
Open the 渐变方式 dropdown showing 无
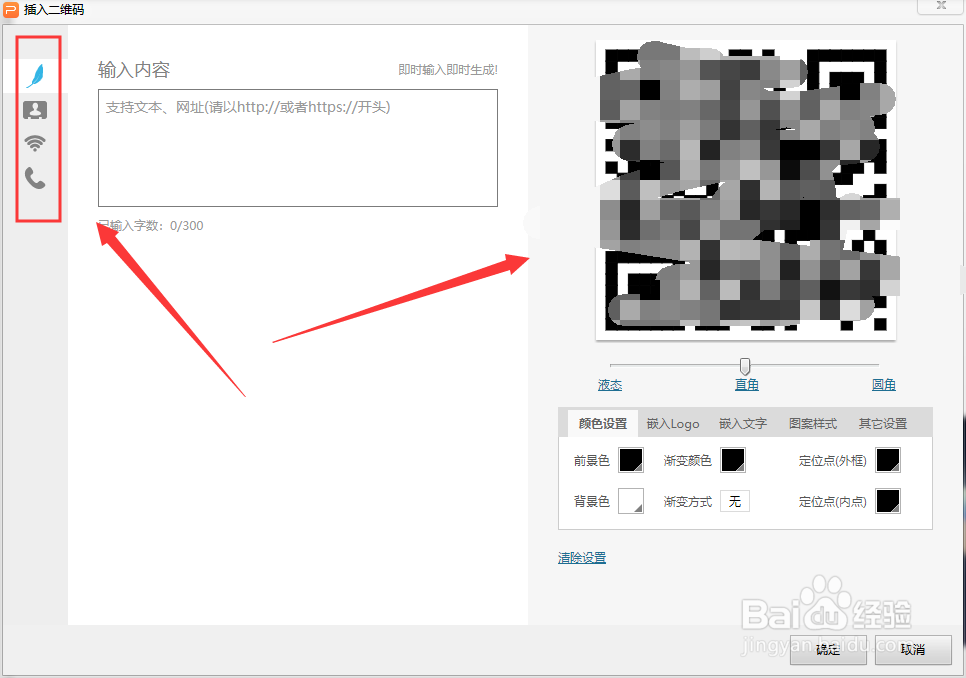[x=735, y=501]
